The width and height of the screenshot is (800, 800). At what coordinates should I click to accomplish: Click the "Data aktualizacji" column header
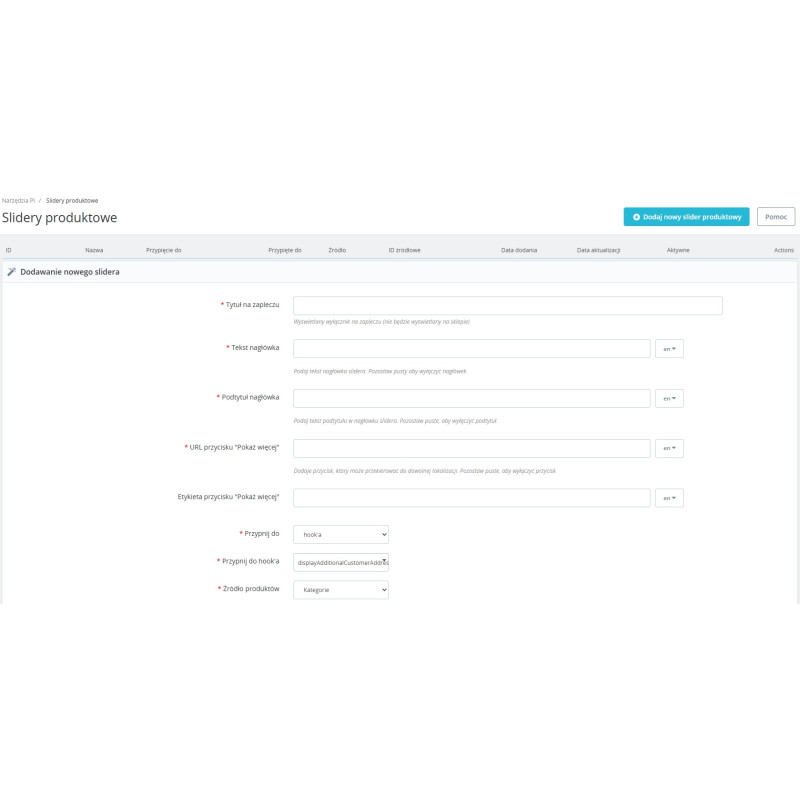click(x=599, y=250)
